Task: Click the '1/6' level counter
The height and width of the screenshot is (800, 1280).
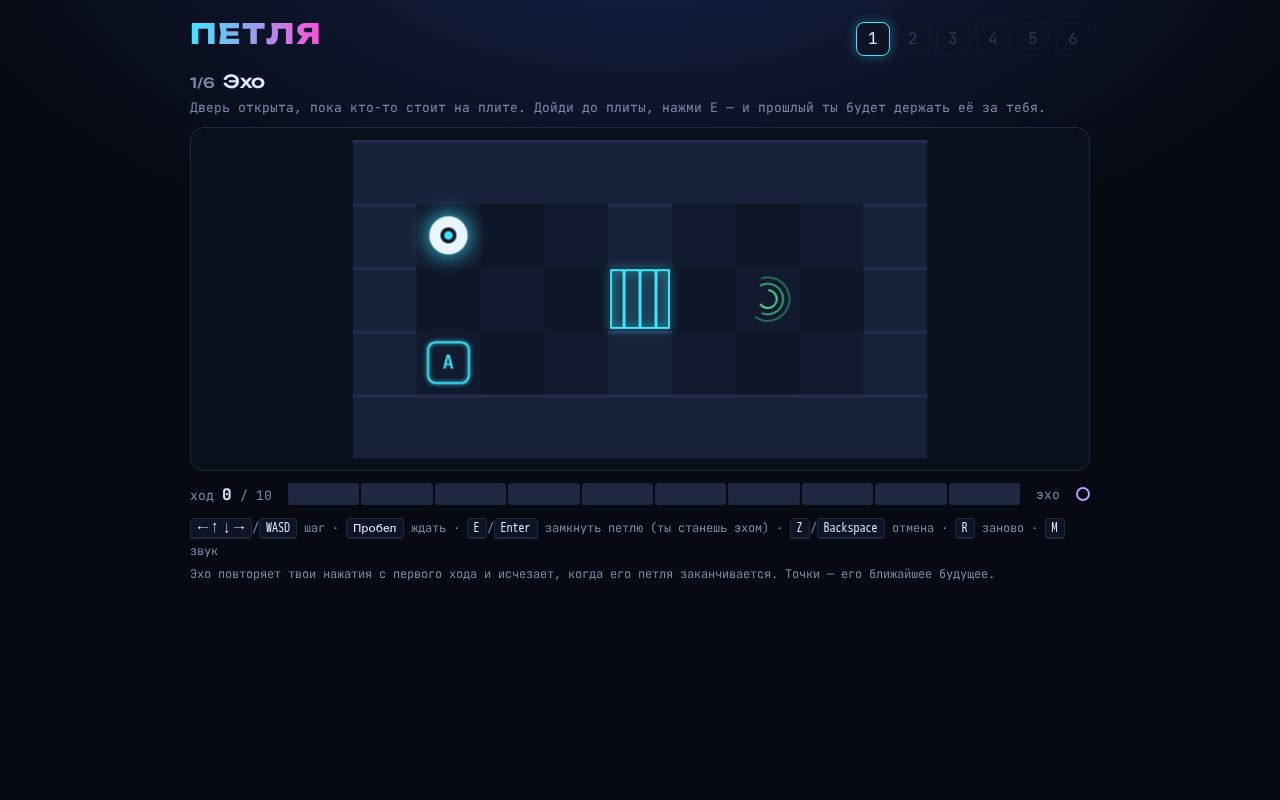Action: [202, 83]
